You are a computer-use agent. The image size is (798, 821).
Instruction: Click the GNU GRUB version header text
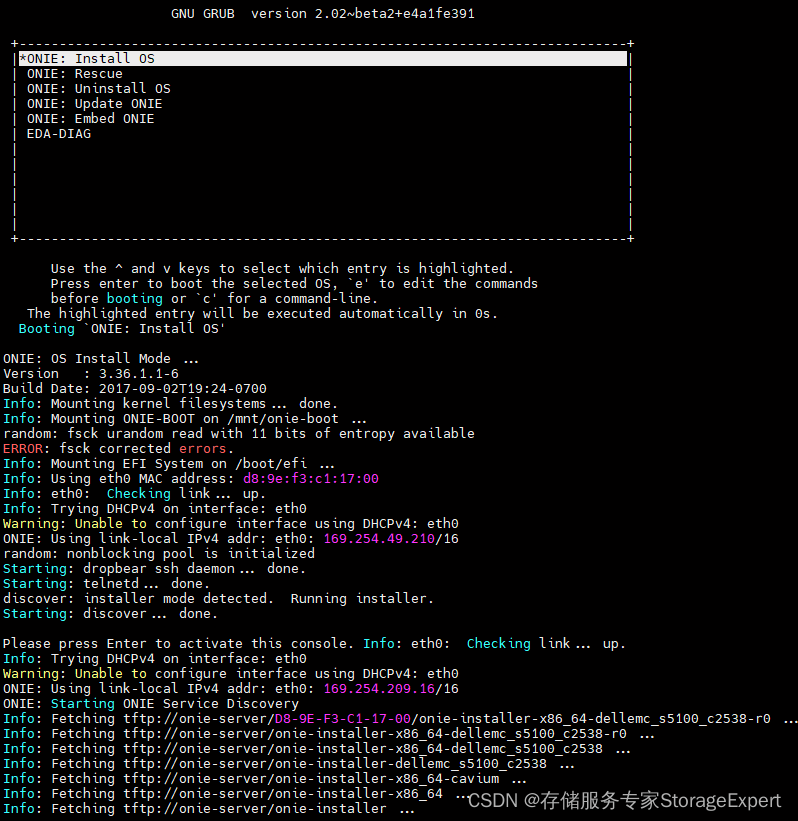pyautogui.click(x=323, y=14)
